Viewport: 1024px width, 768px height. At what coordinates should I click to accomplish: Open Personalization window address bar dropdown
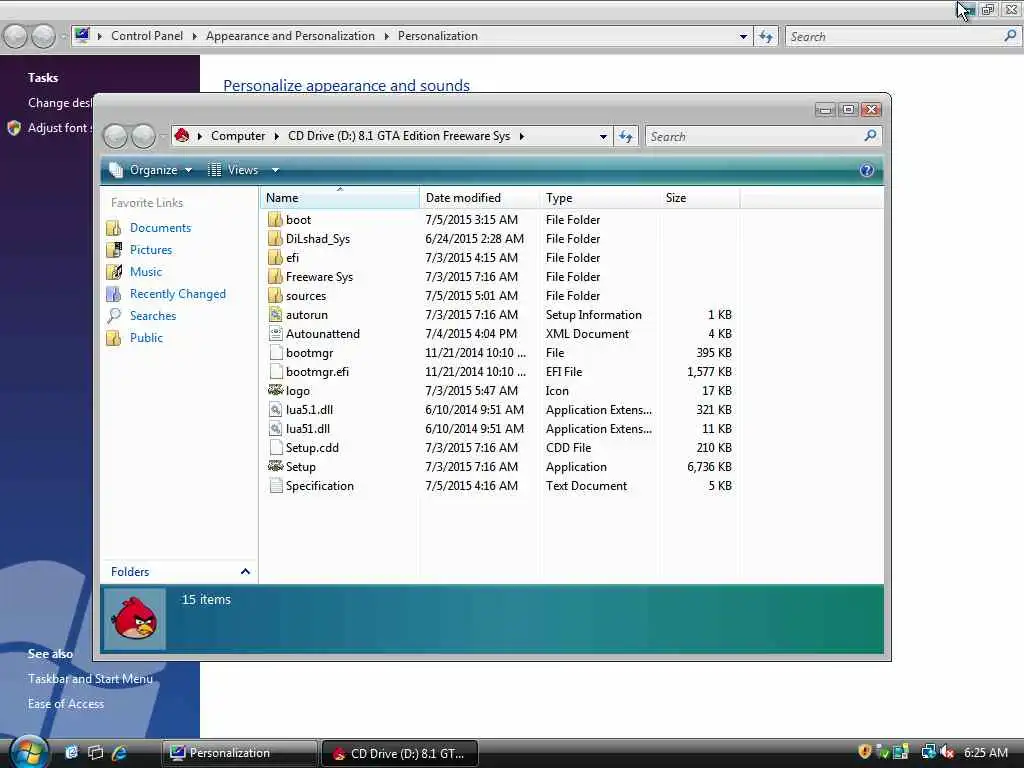click(743, 37)
